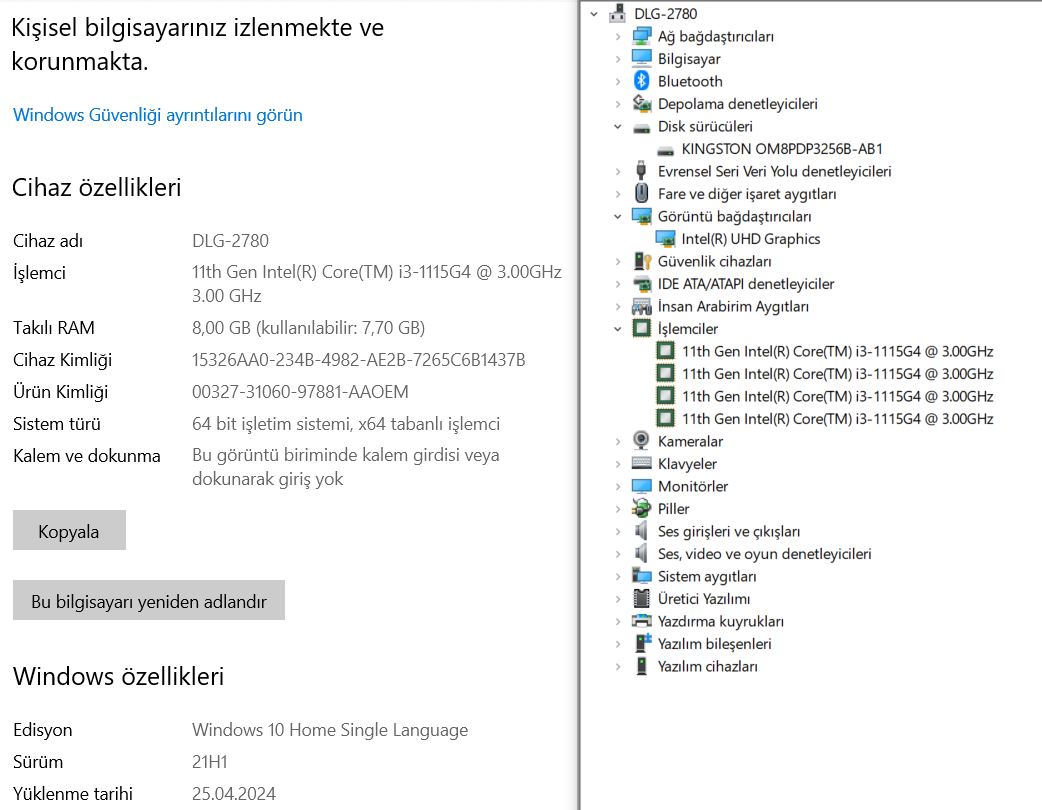This screenshot has height=810, width=1042.
Task: Click the Windows özellikleri heading
Action: (x=118, y=676)
